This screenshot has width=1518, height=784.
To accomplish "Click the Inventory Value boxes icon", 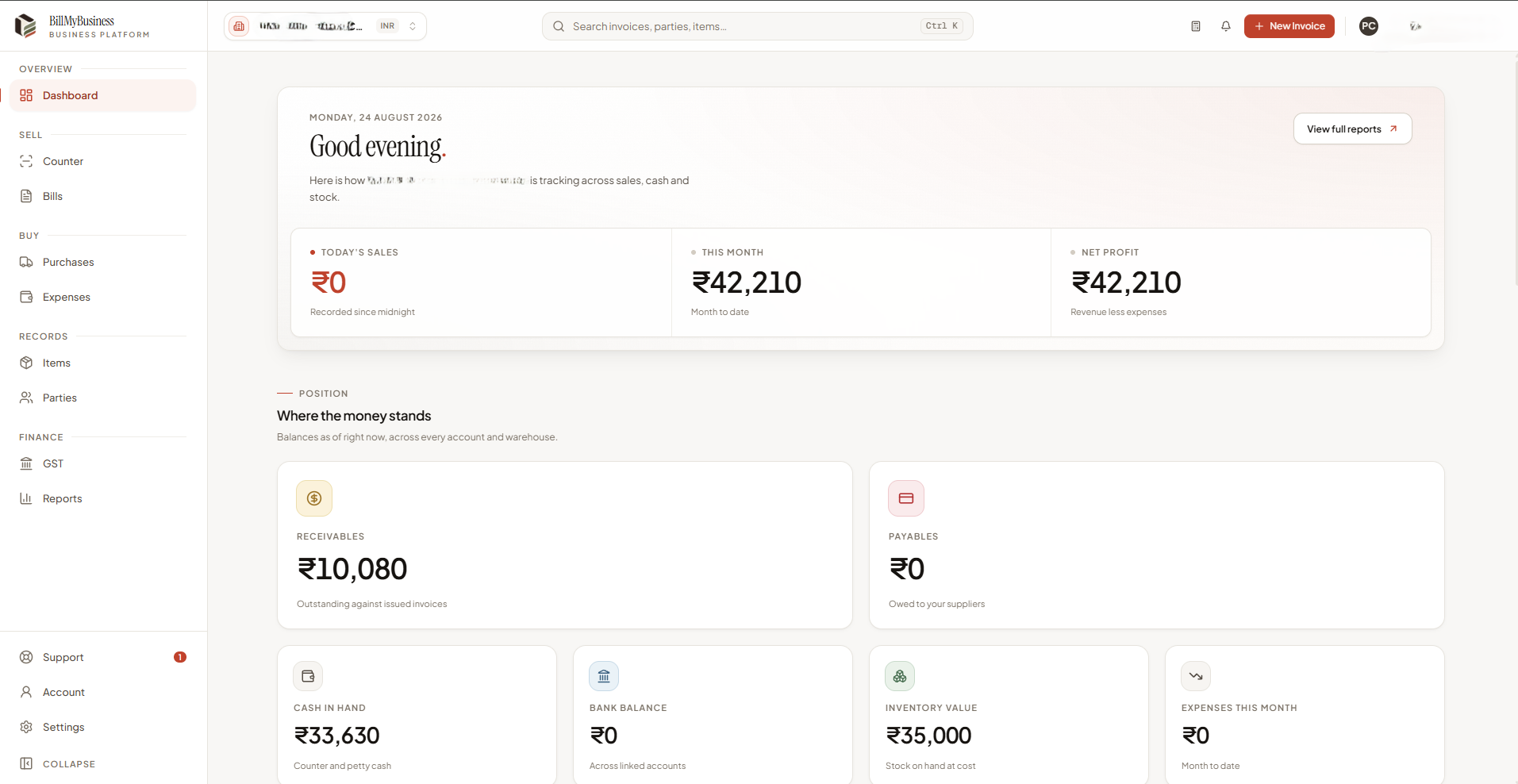I will [900, 676].
